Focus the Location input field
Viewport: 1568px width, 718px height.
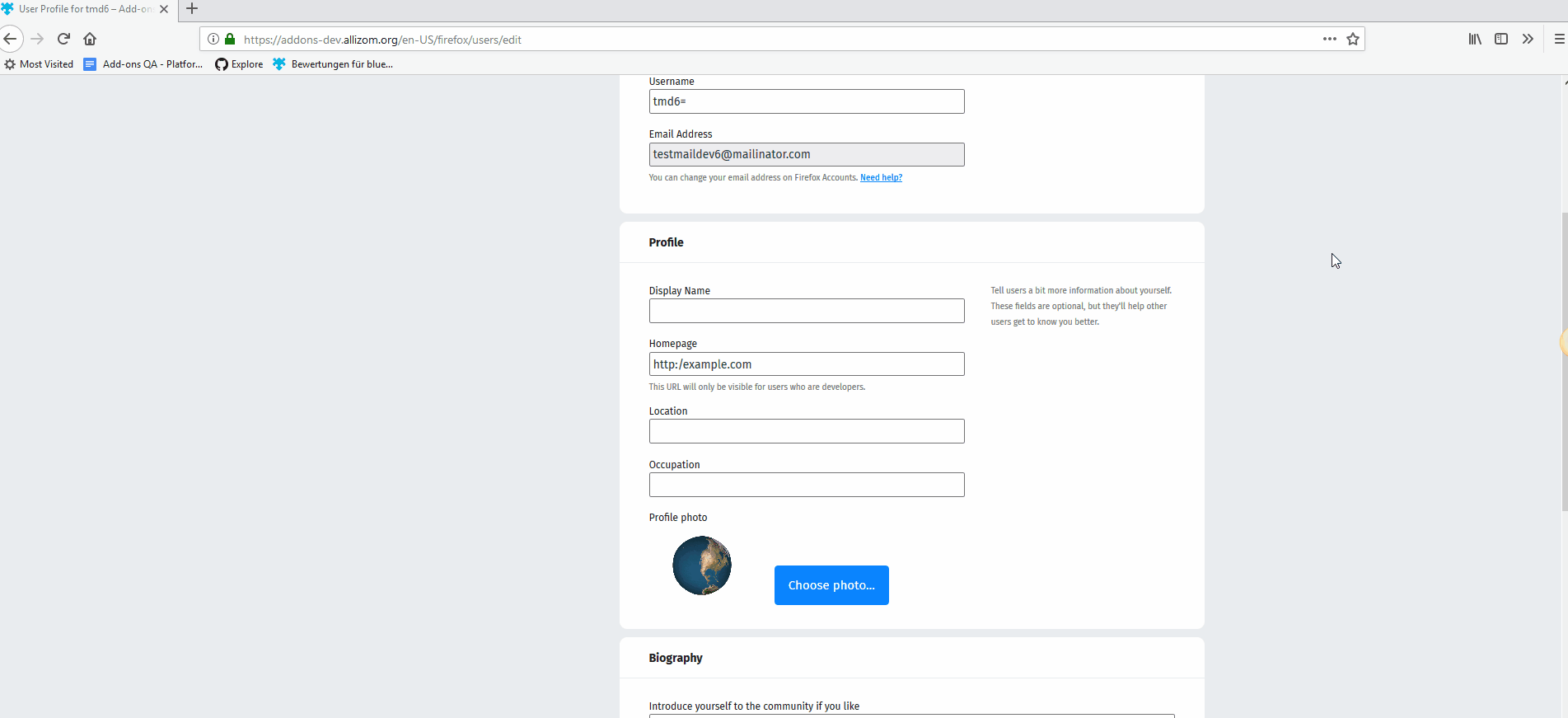[x=806, y=431]
